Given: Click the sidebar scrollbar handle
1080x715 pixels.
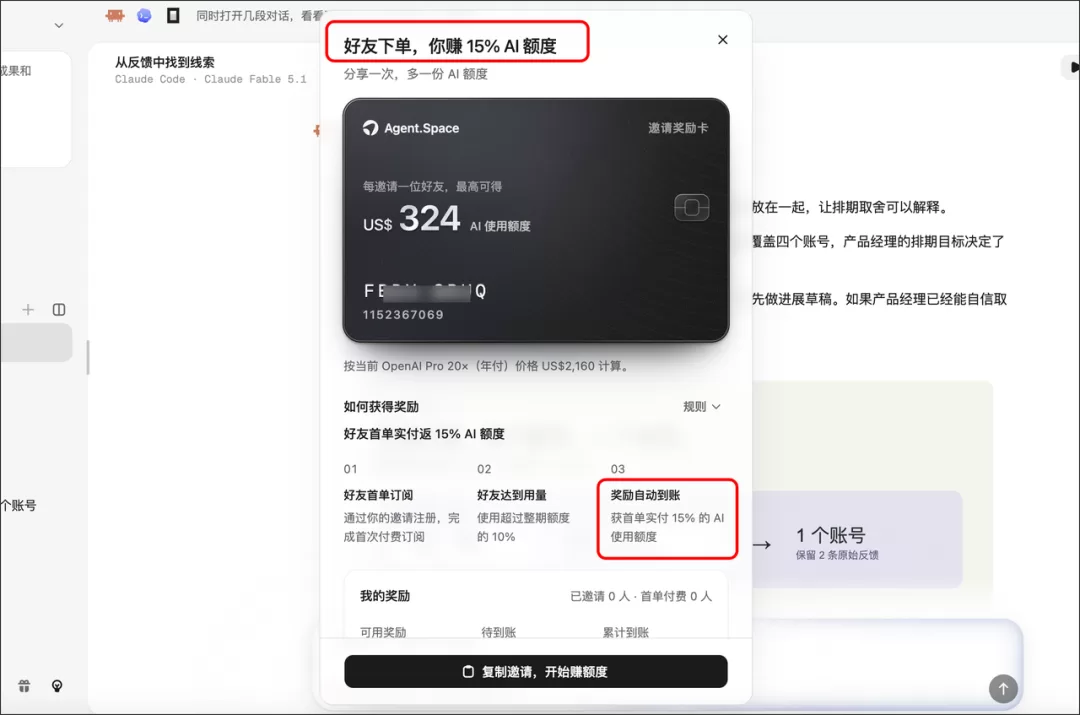Looking at the screenshot, I should coord(88,358).
